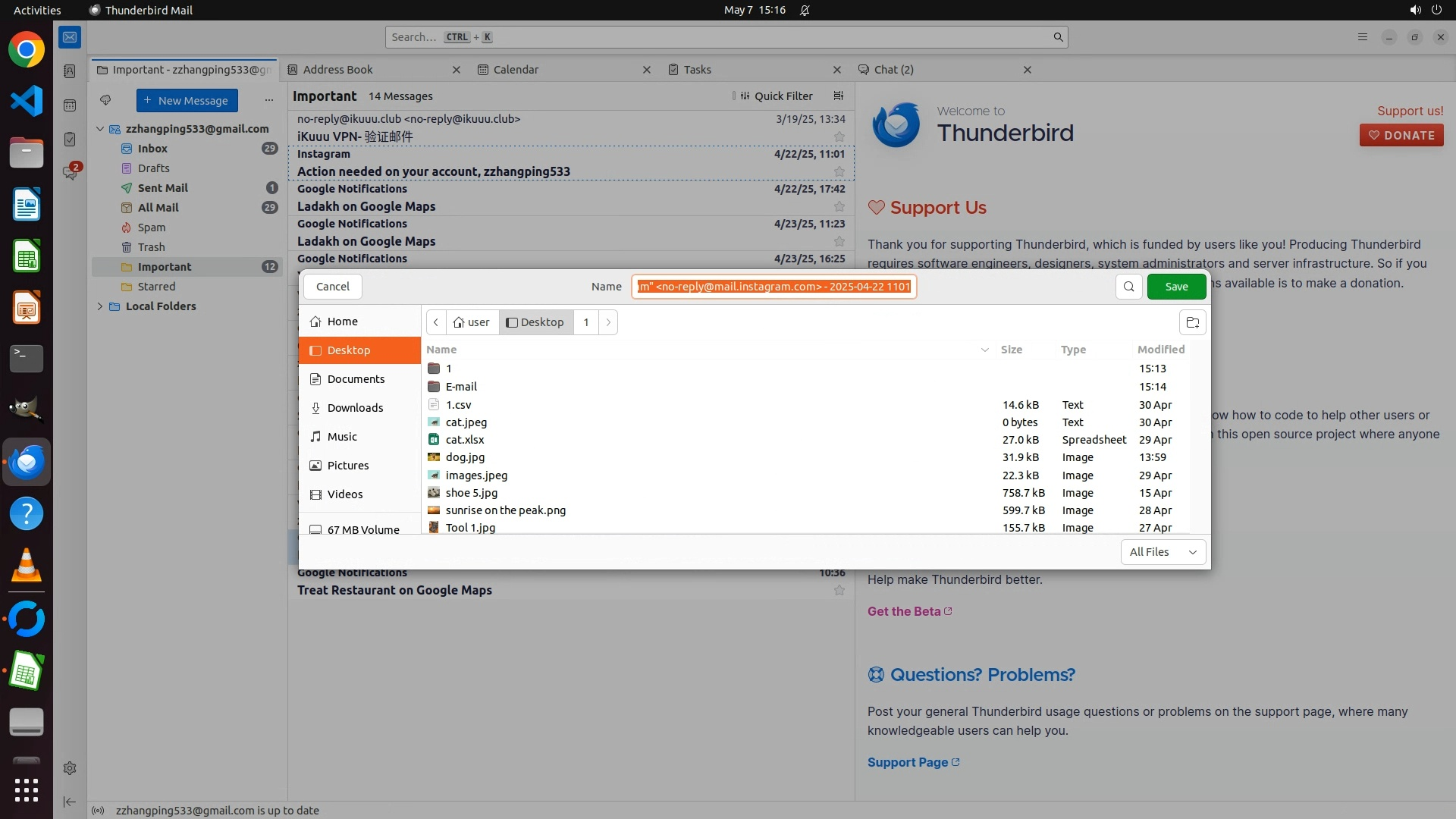This screenshot has height=819, width=1456.
Task: Open the Calendar icon in the spaces toolbar
Action: (70, 105)
